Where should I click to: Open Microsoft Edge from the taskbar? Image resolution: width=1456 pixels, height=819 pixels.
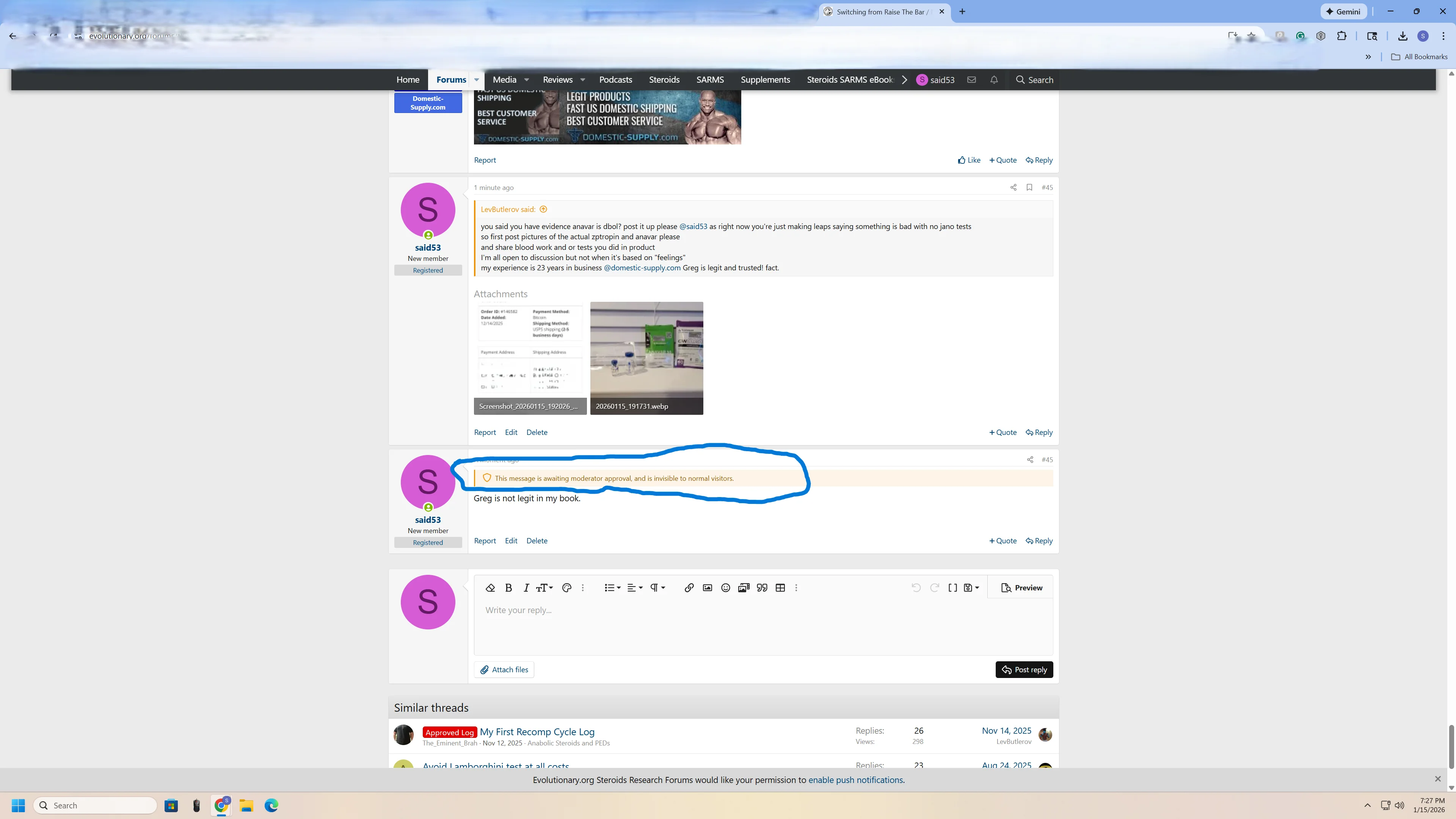271,805
